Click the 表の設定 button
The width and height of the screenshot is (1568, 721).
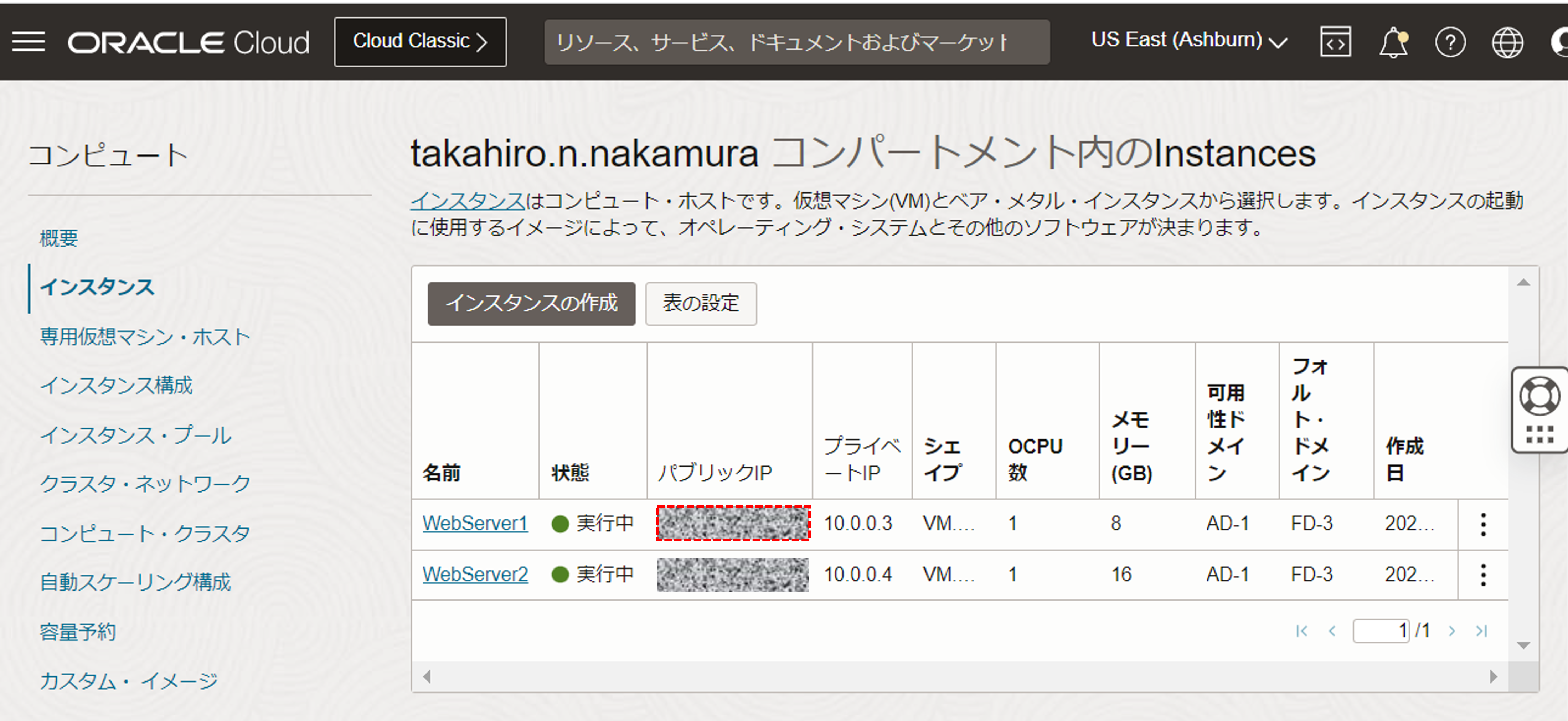pyautogui.click(x=701, y=303)
